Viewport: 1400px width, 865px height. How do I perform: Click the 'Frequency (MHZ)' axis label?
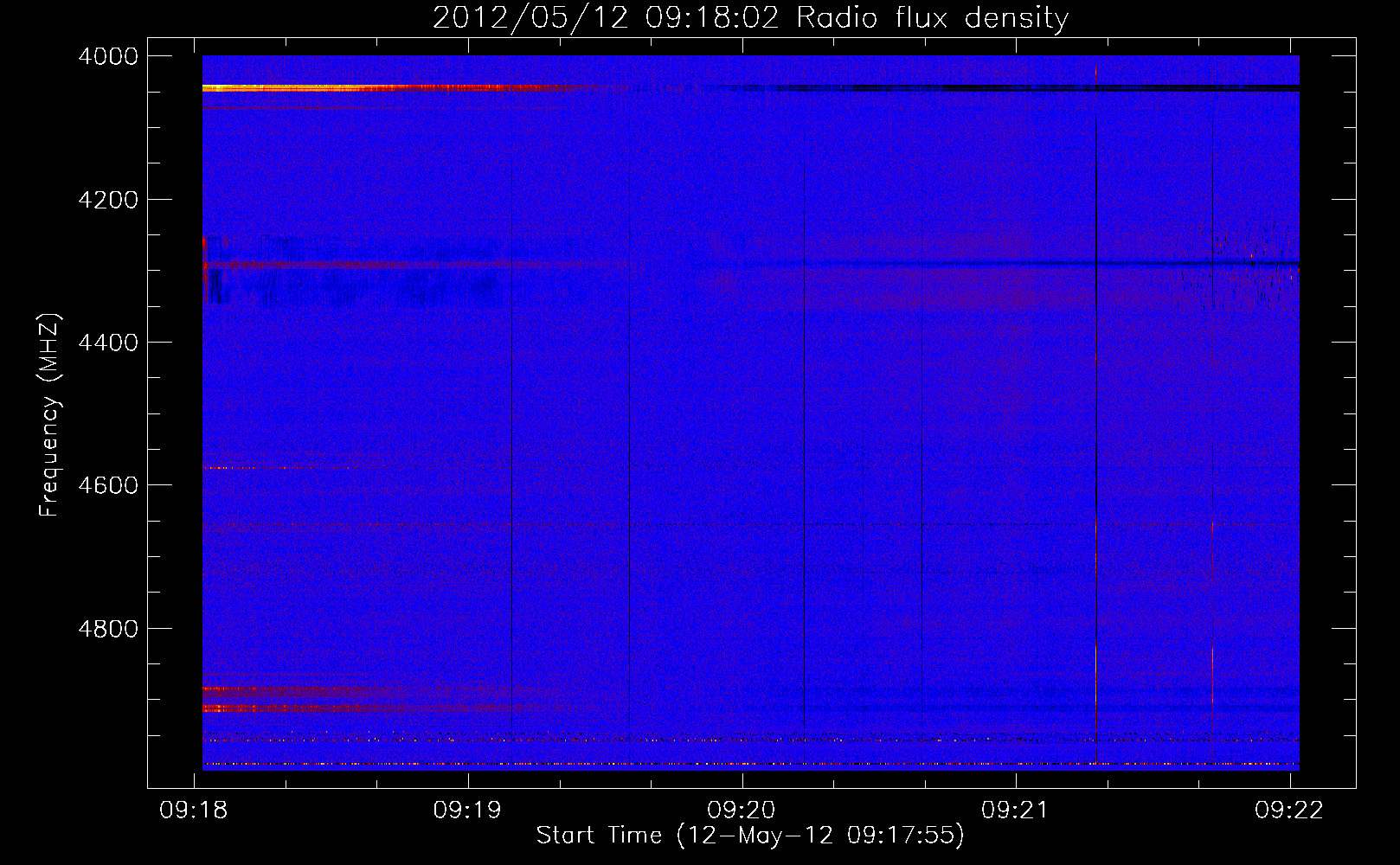(50, 415)
